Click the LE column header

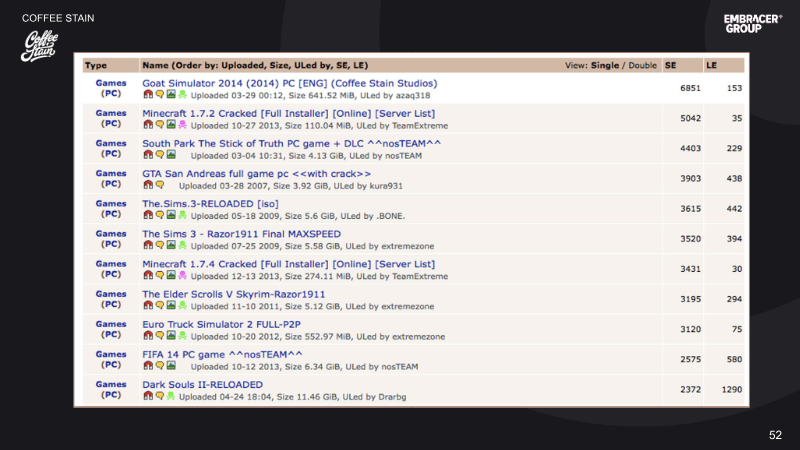click(x=712, y=65)
